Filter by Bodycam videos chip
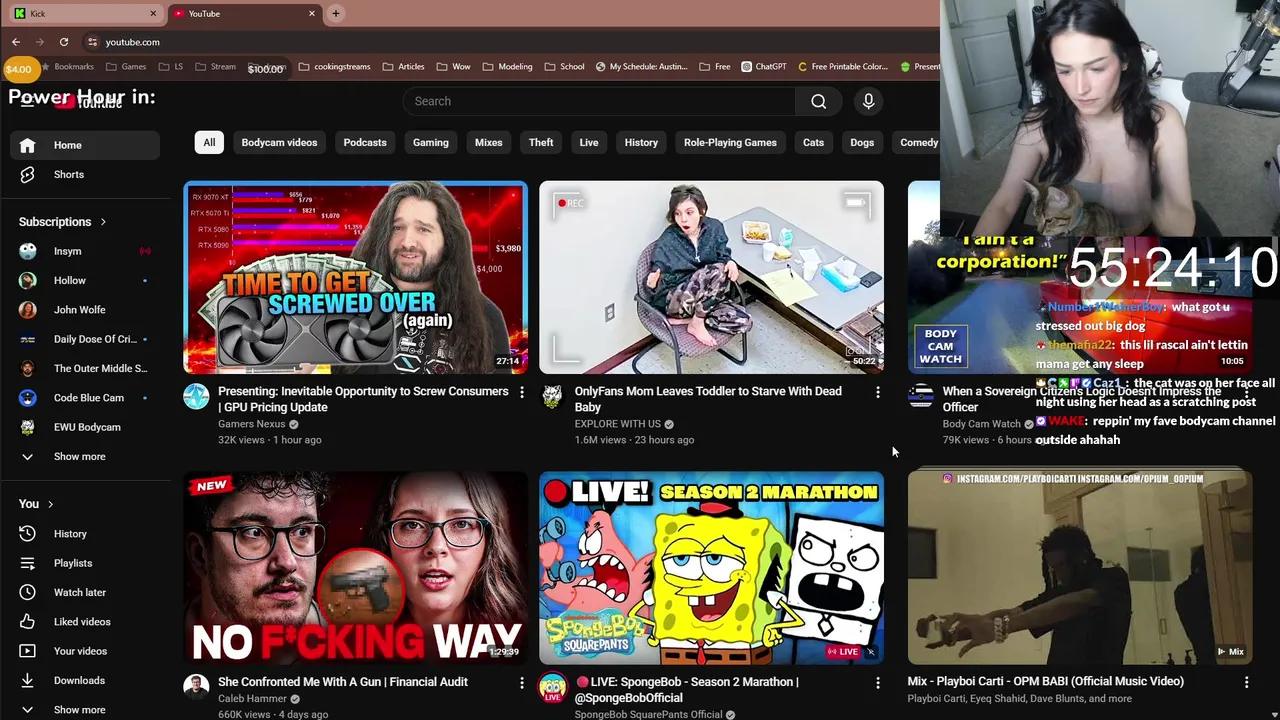The height and width of the screenshot is (720, 1280). (279, 142)
